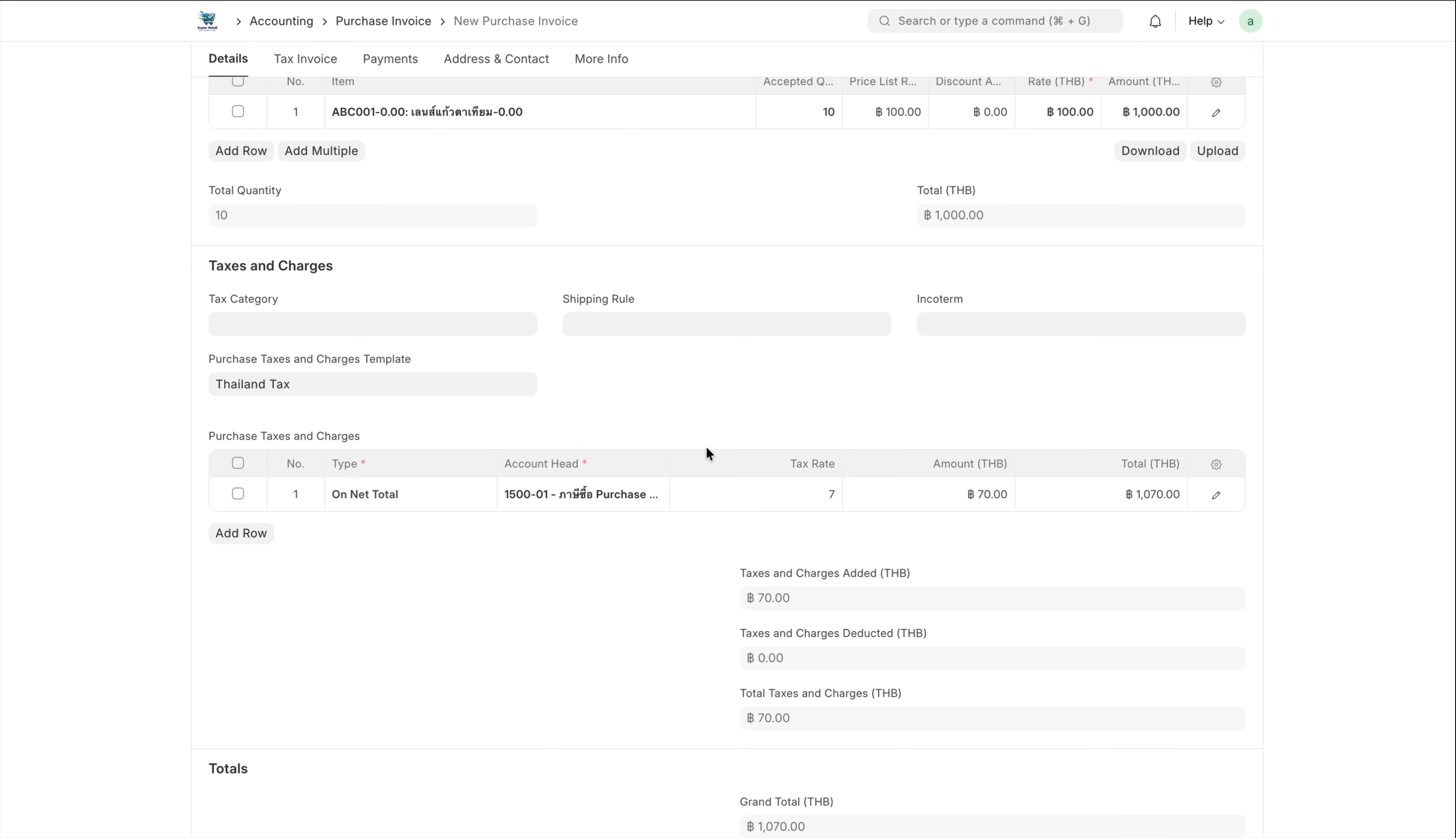Image resolution: width=1456 pixels, height=838 pixels.
Task: Click the Total Quantity field
Action: (373, 215)
